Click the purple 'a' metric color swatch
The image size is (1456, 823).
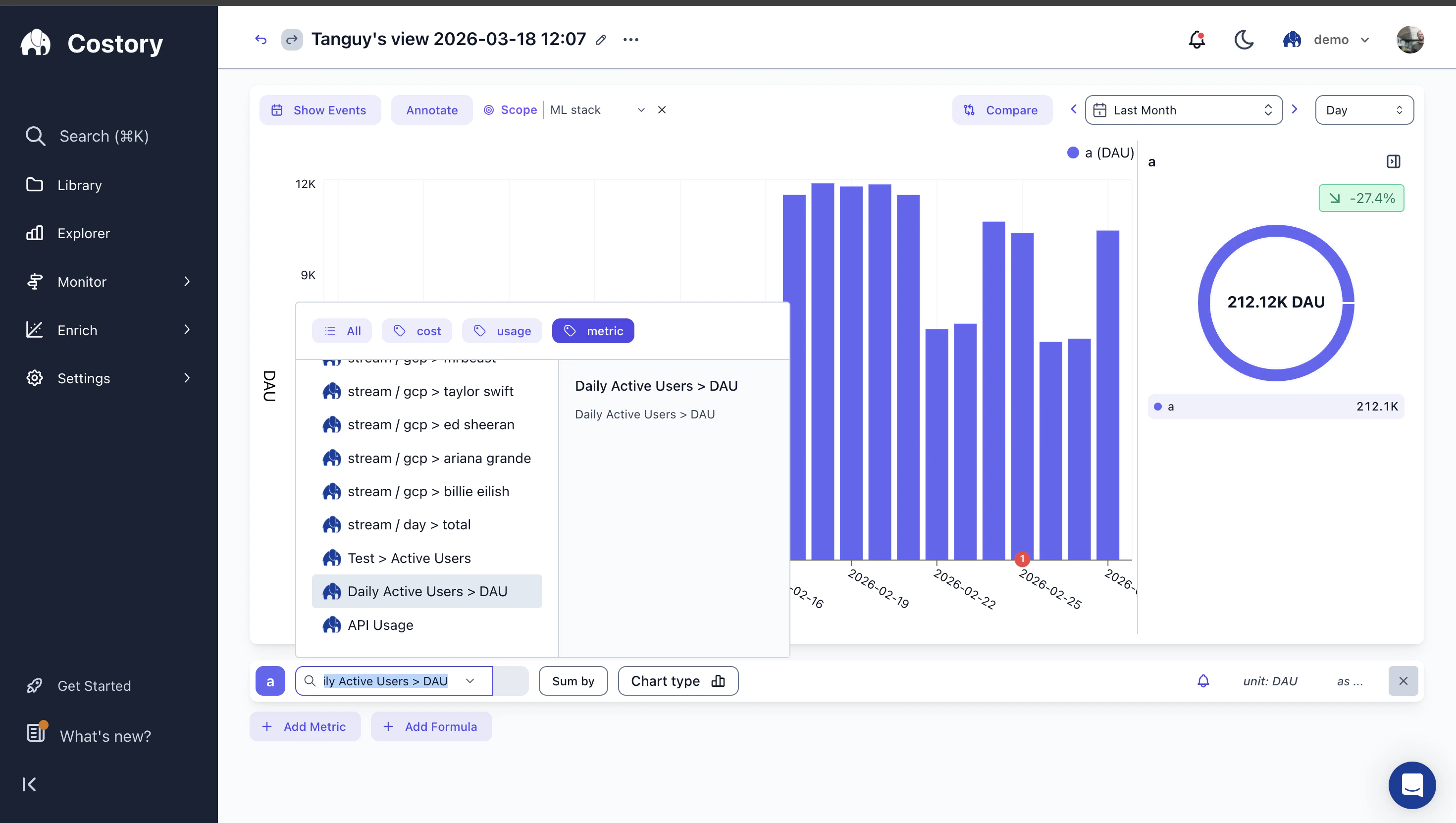pyautogui.click(x=270, y=680)
